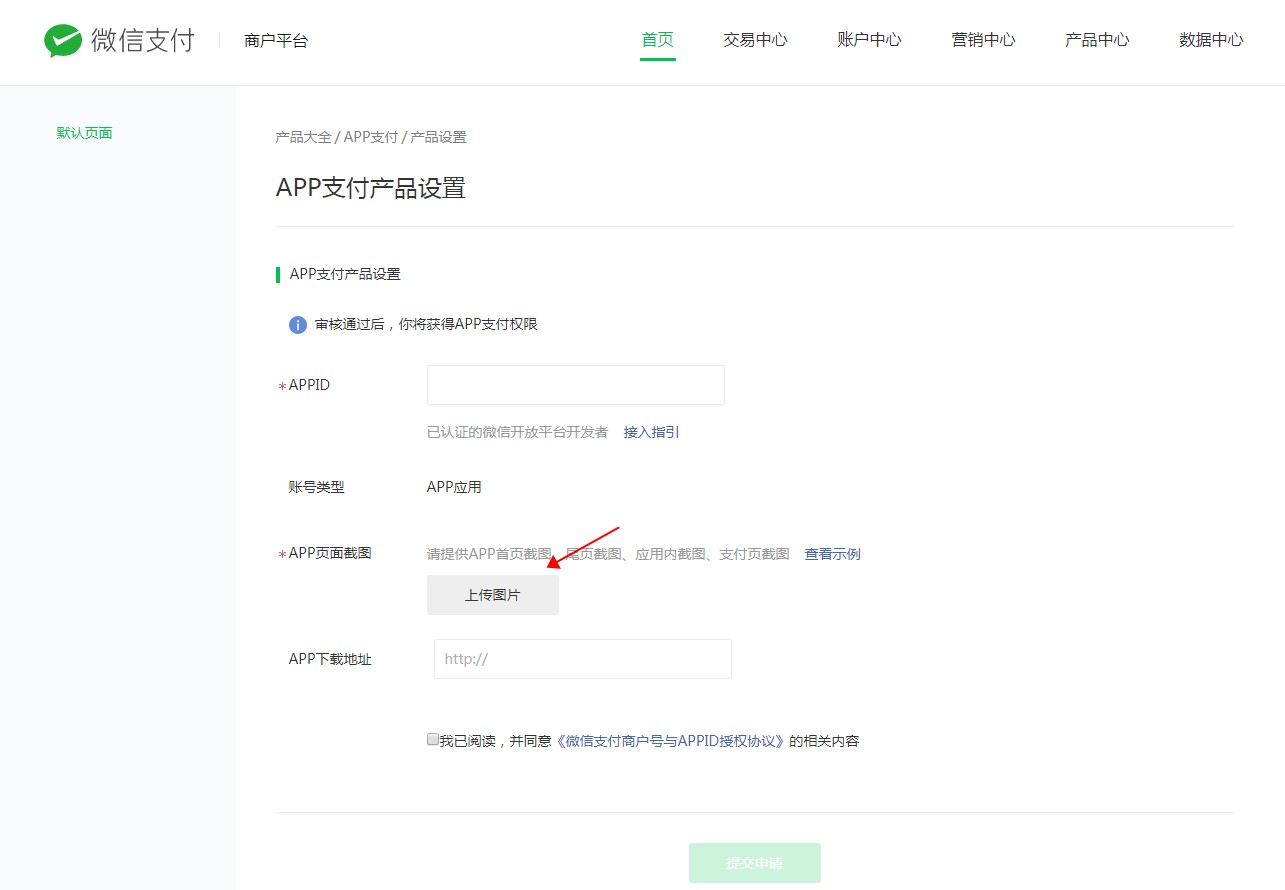
Task: View the 查看示例 link
Action: (832, 554)
